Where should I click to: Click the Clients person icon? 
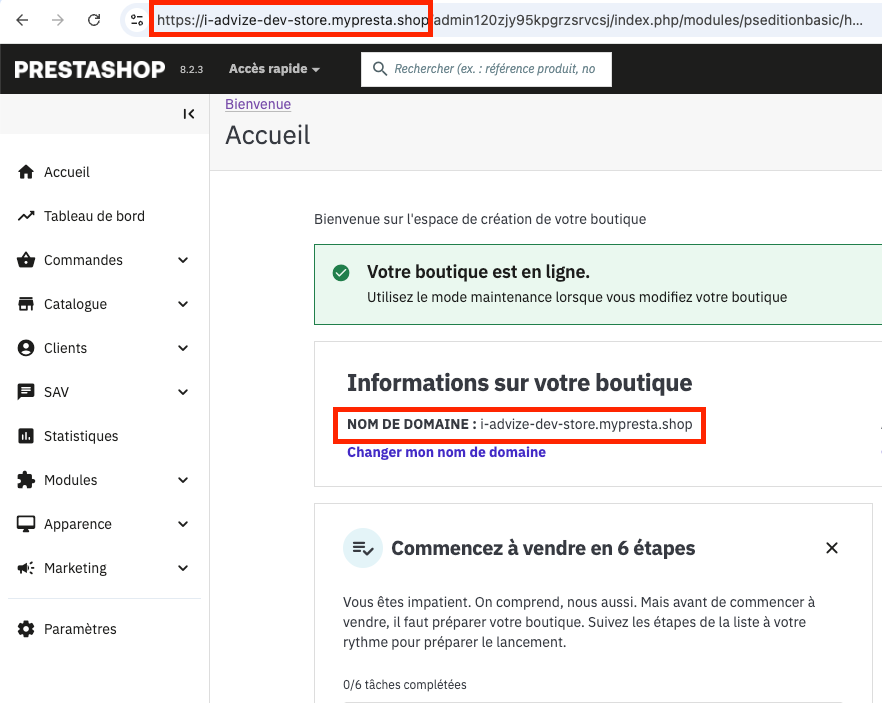click(x=26, y=348)
